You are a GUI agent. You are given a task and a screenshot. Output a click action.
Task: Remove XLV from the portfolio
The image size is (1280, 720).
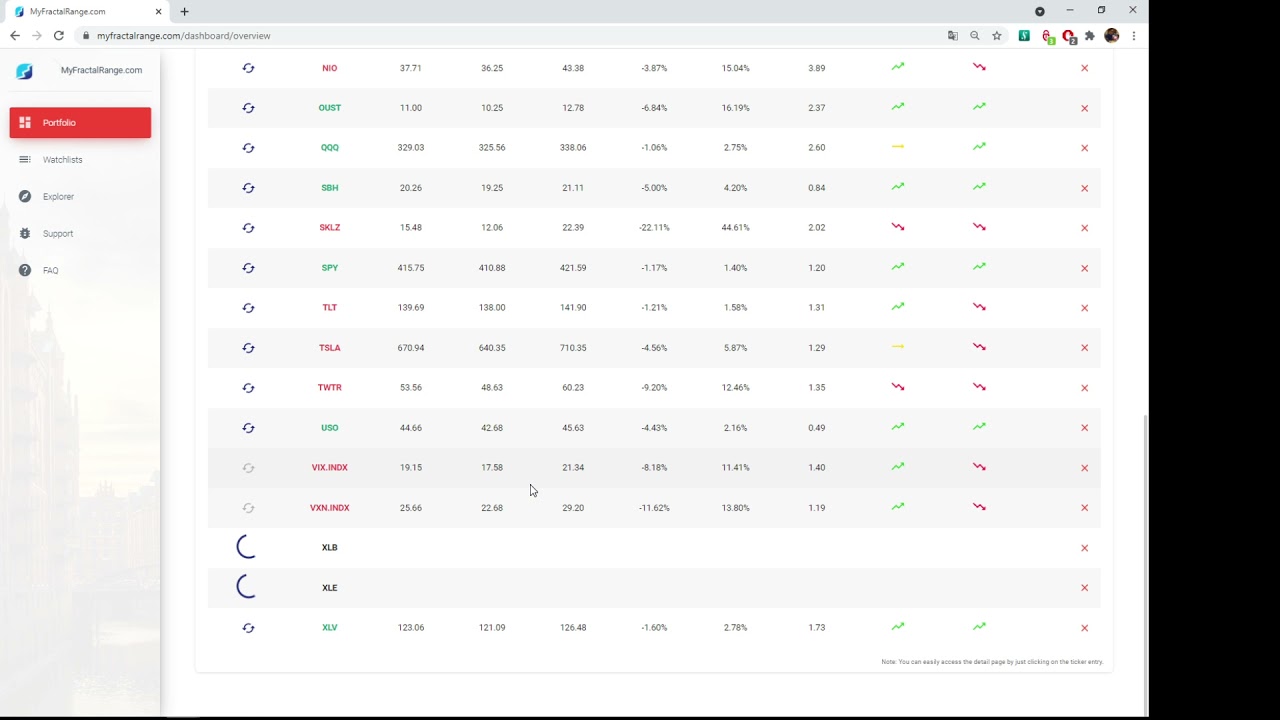(1084, 628)
